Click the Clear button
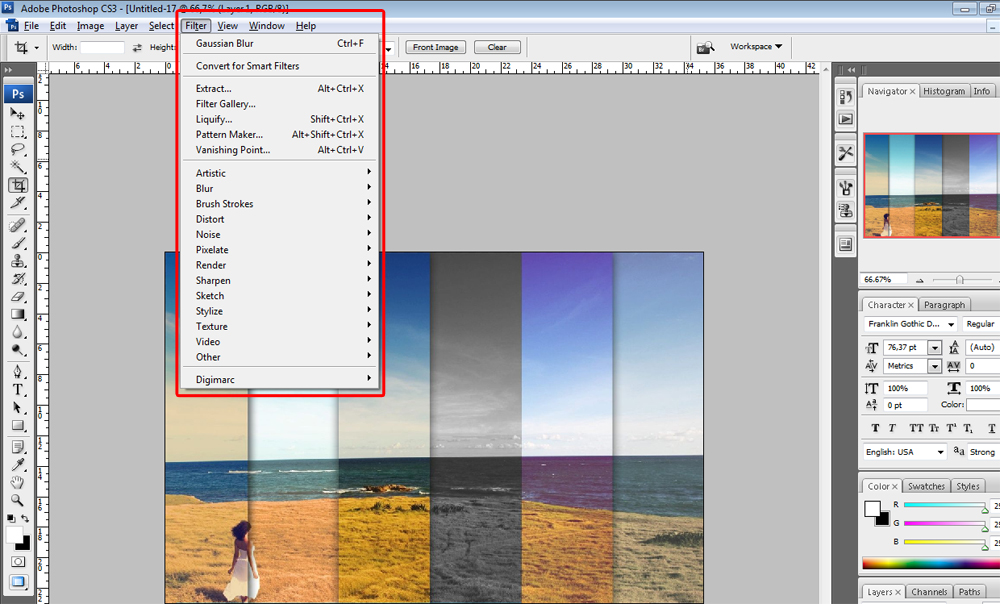The height and width of the screenshot is (604, 1000). tap(497, 47)
